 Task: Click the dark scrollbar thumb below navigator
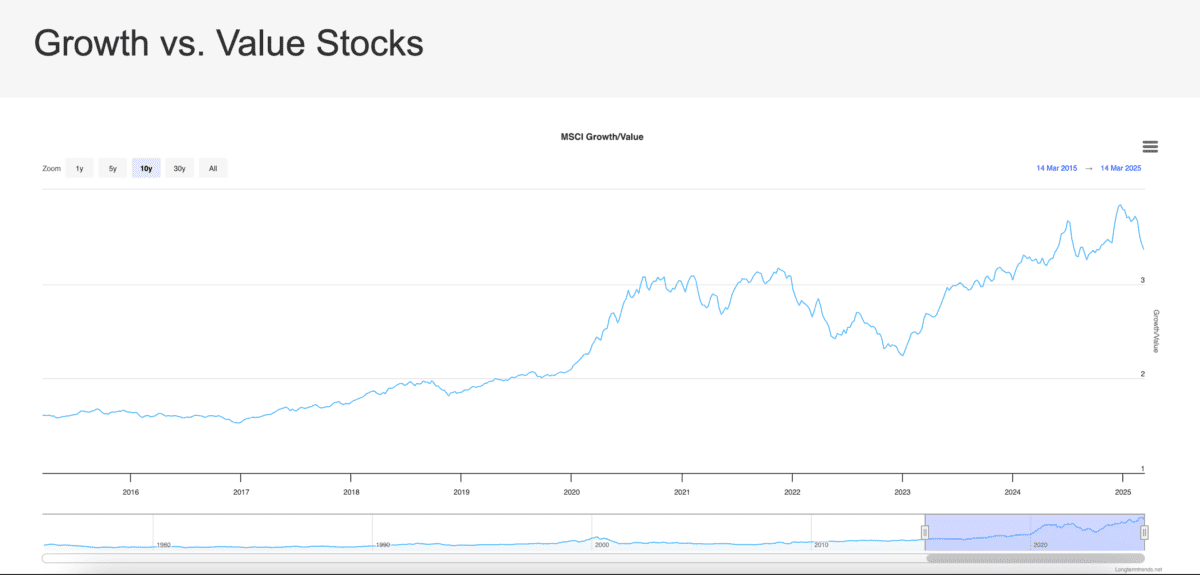point(1035,558)
